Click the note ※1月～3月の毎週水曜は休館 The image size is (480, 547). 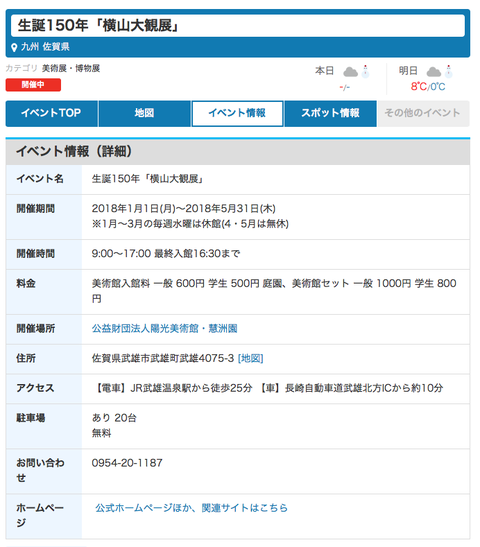190,224
